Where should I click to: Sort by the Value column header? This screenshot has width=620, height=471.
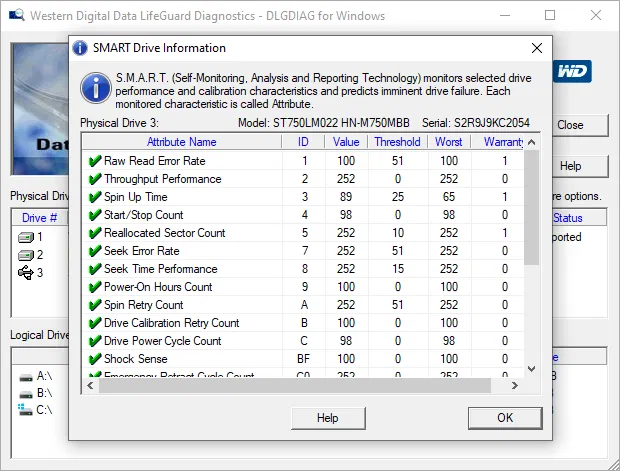[346, 142]
